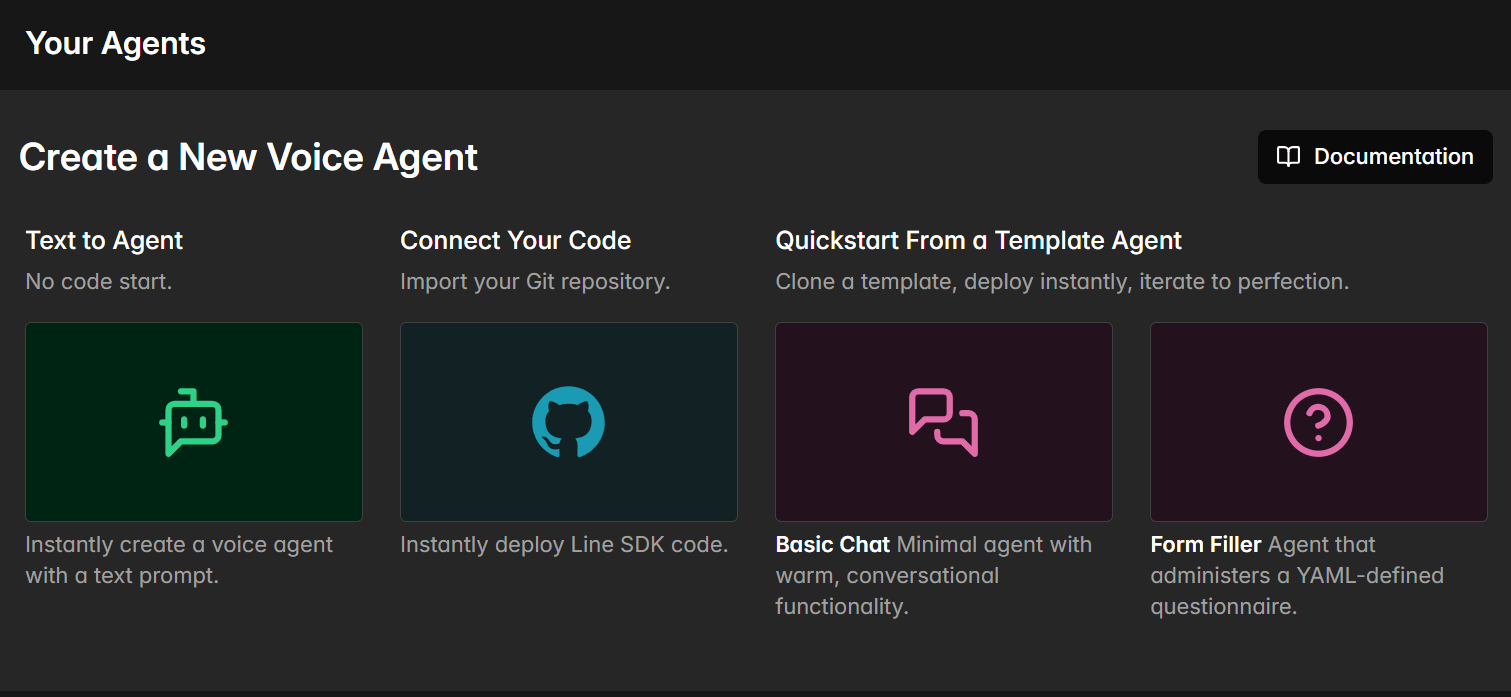
Task: Click Quickstart From a Template Agent heading
Action: pyautogui.click(x=978, y=241)
